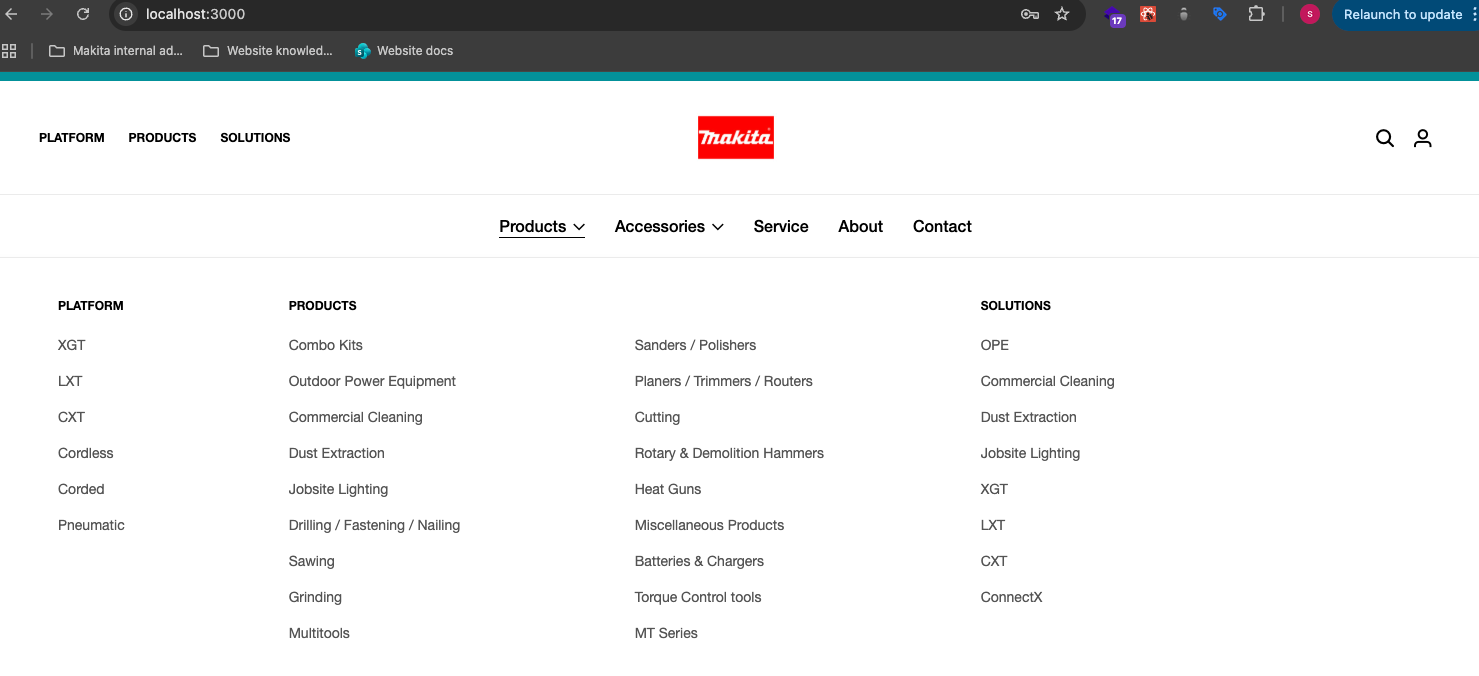Open Jobsite Lighting under Solutions column
1479x676 pixels.
[1030, 453]
